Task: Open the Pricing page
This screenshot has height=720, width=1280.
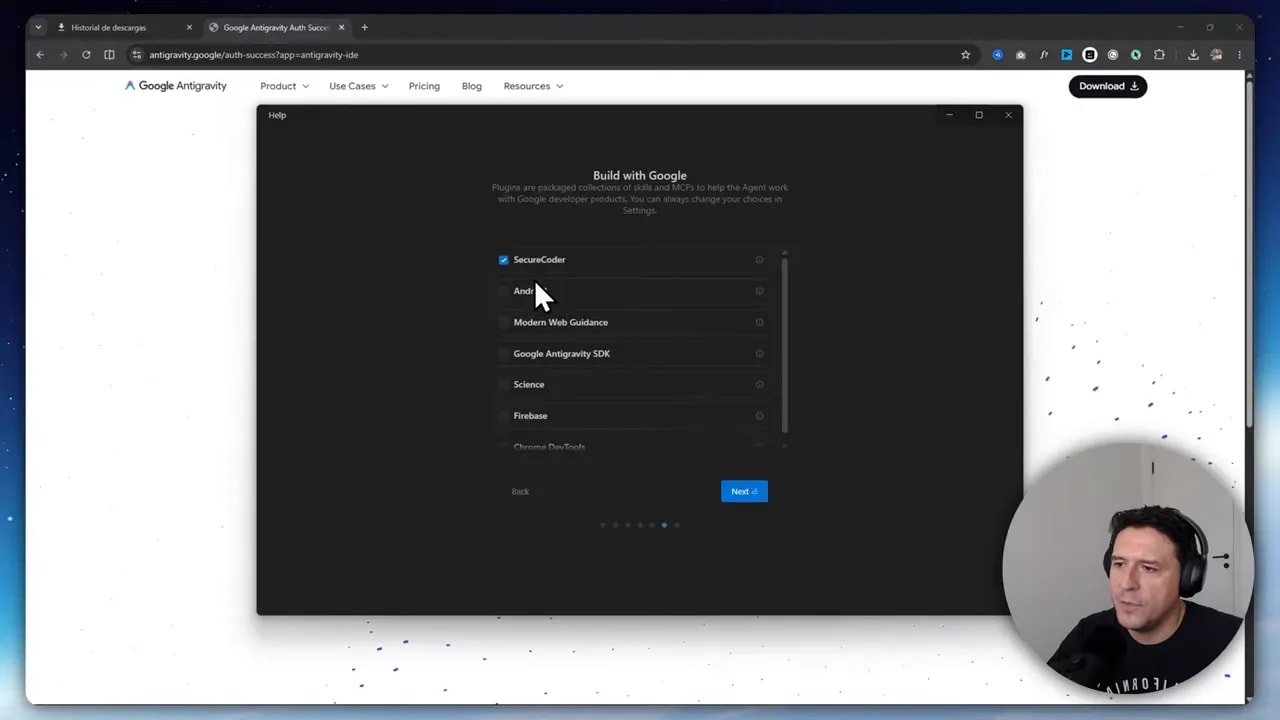Action: (x=424, y=86)
